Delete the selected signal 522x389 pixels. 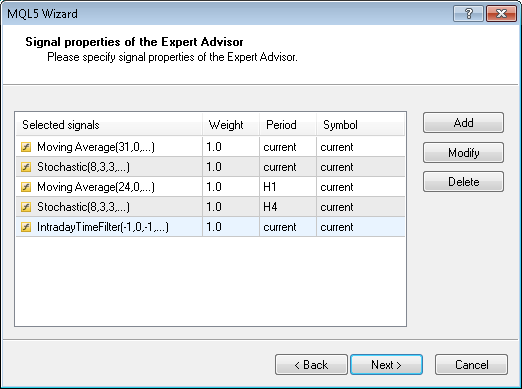tap(463, 182)
